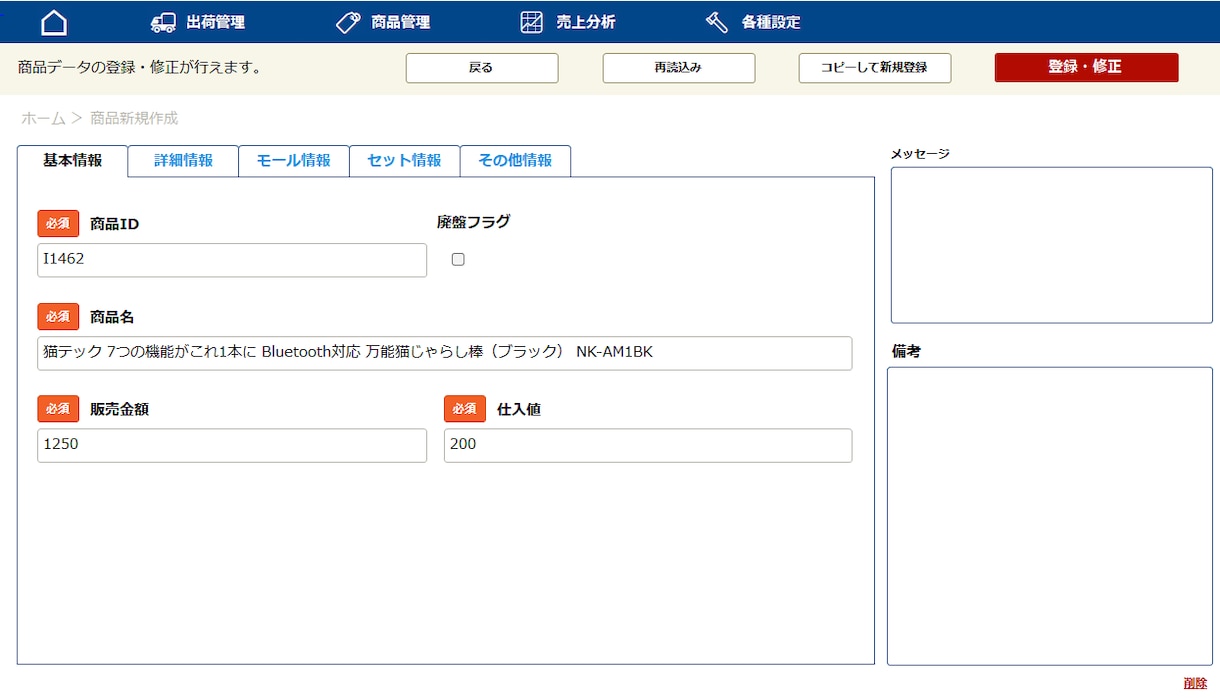Select the 基本情報 tab
Screen dimensions: 1220x698
[72, 161]
